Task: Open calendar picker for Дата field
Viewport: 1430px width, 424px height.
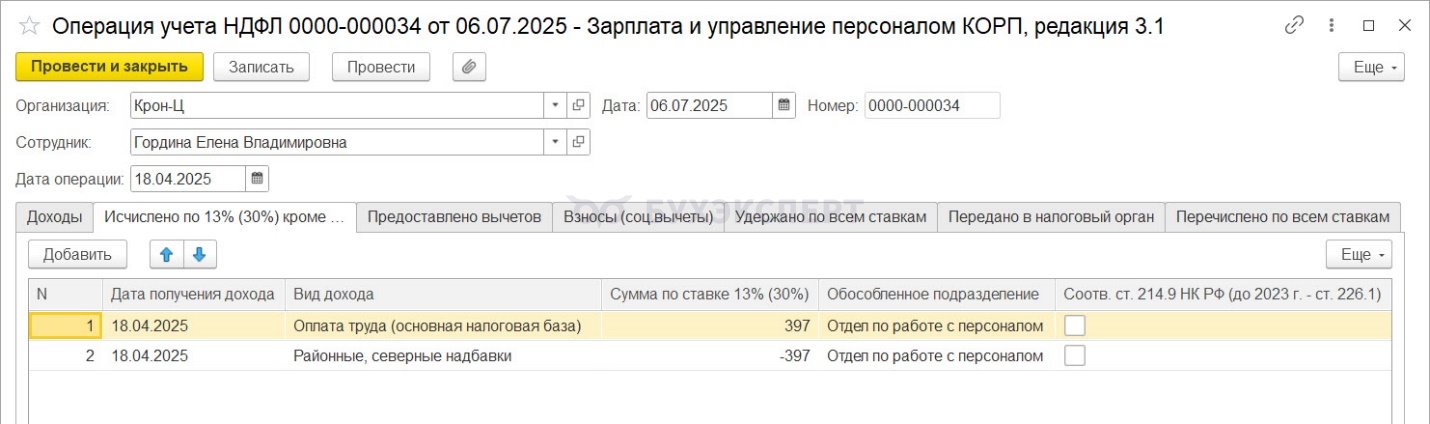Action: (785, 105)
